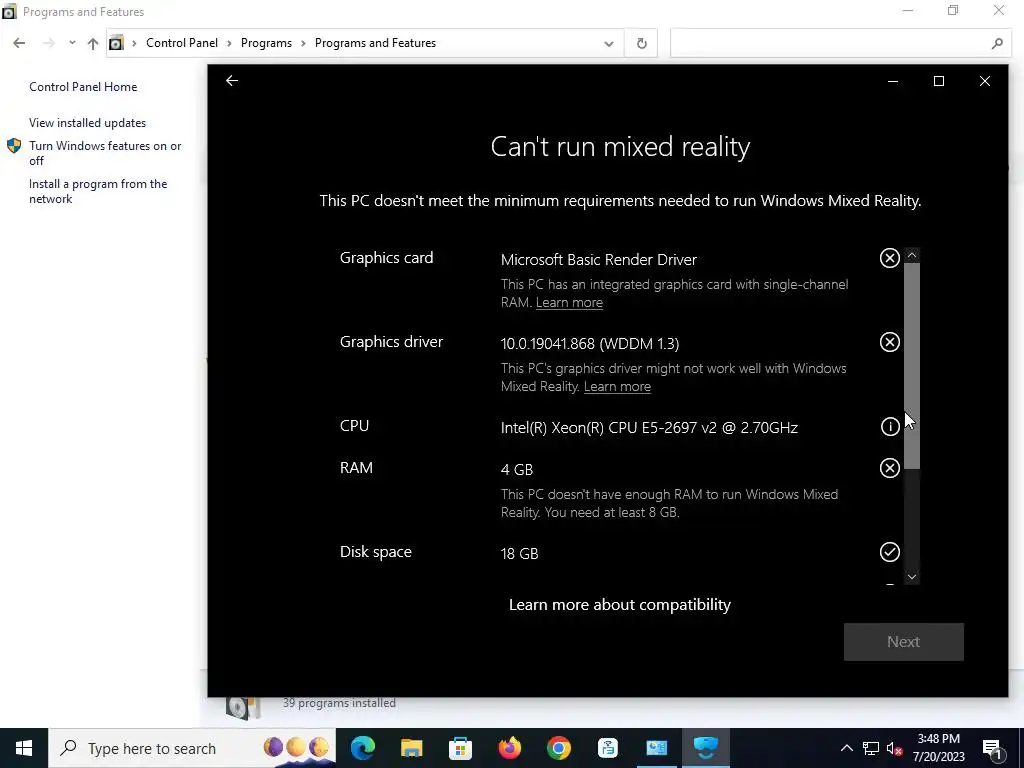This screenshot has height=768, width=1024.
Task: Click the requirements list scrollbar thumb
Action: click(912, 366)
